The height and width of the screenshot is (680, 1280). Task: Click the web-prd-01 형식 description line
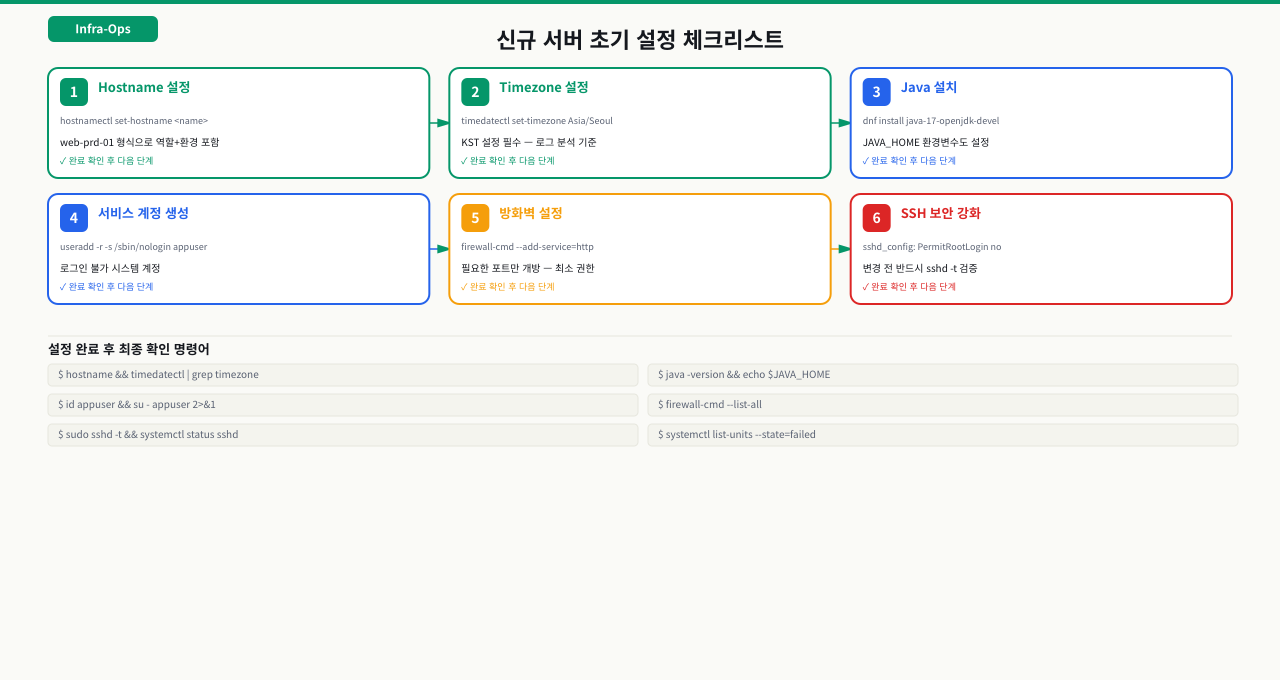[139, 142]
